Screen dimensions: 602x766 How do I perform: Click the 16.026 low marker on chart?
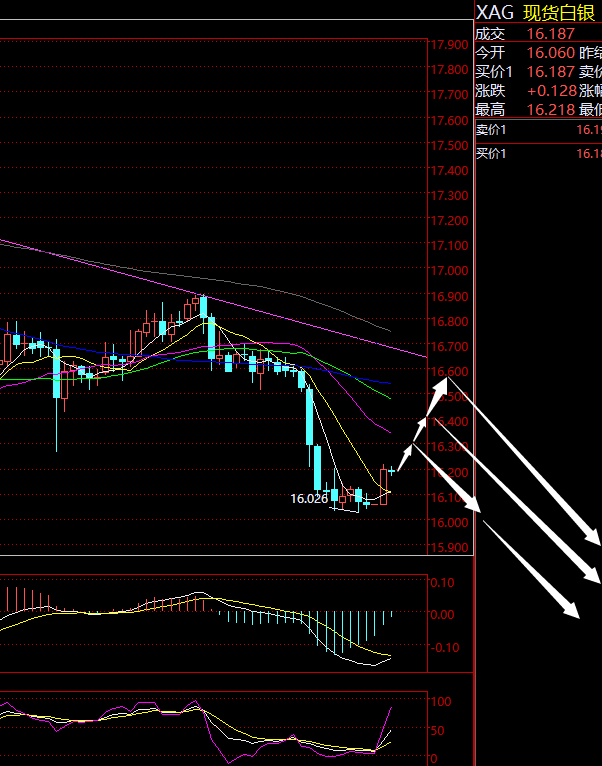[x=309, y=499]
